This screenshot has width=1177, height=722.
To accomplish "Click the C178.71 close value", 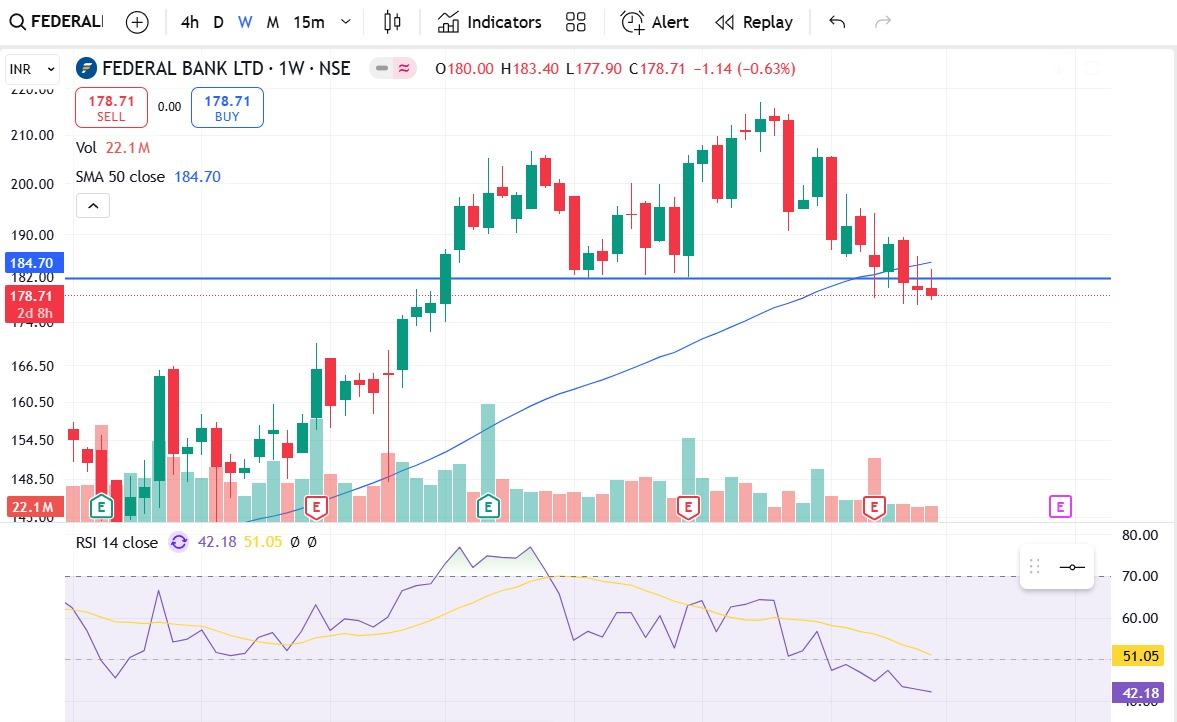I will [x=657, y=68].
